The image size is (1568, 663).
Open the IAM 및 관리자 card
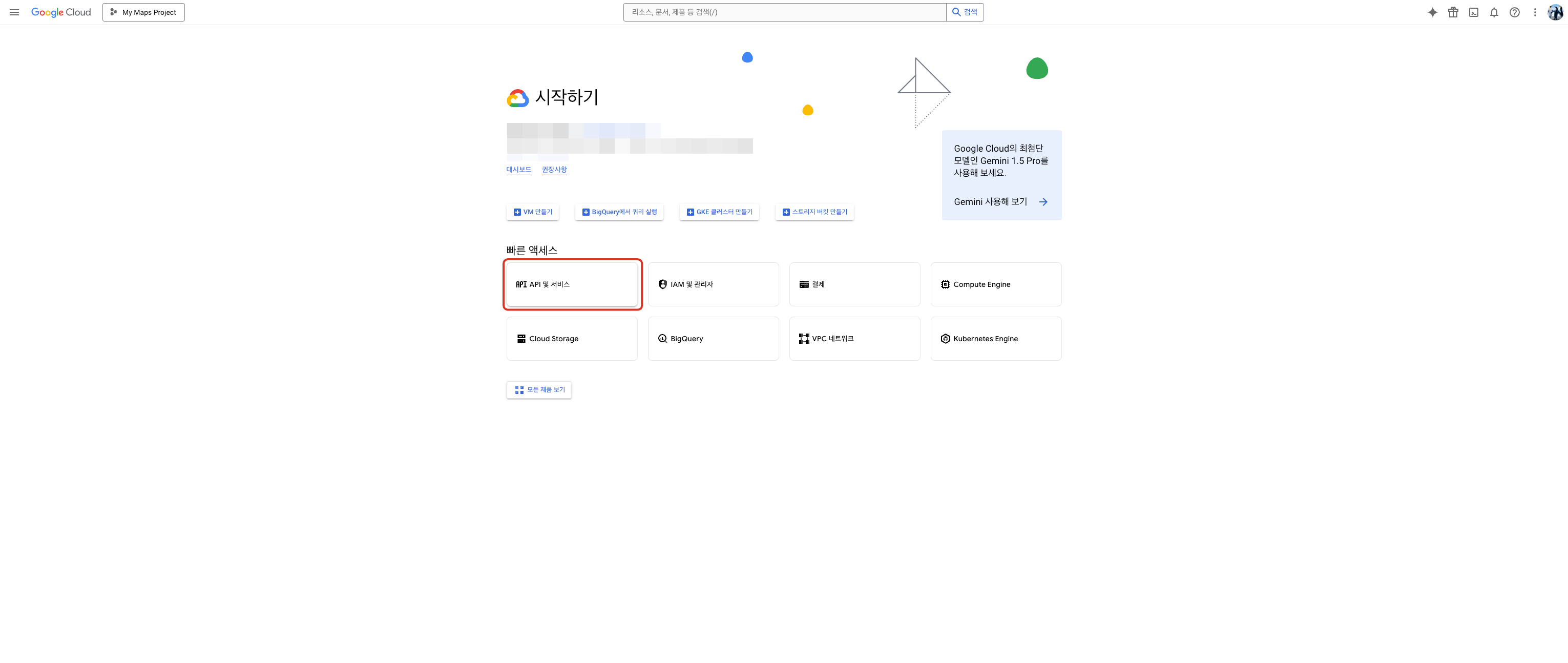(x=713, y=284)
